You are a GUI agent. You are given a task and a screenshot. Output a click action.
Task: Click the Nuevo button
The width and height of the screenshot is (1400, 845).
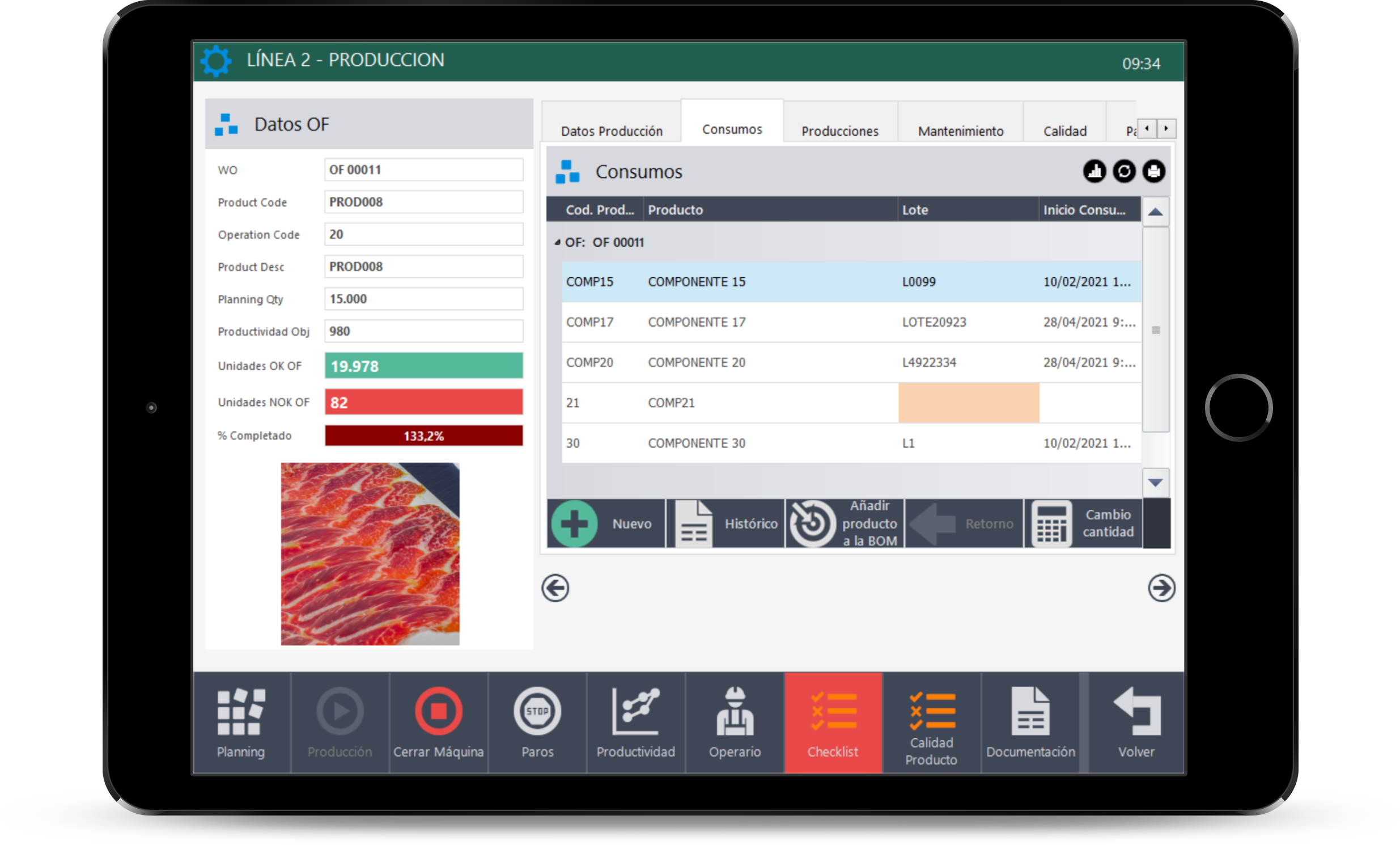(606, 523)
